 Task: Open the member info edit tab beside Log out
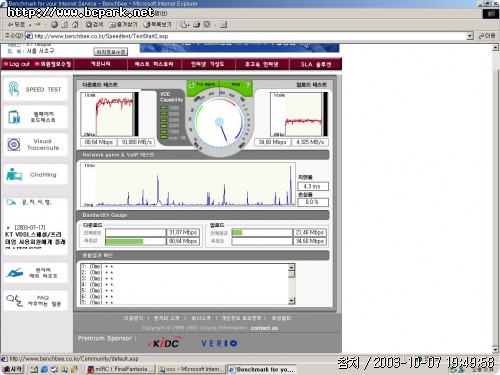coord(53,64)
